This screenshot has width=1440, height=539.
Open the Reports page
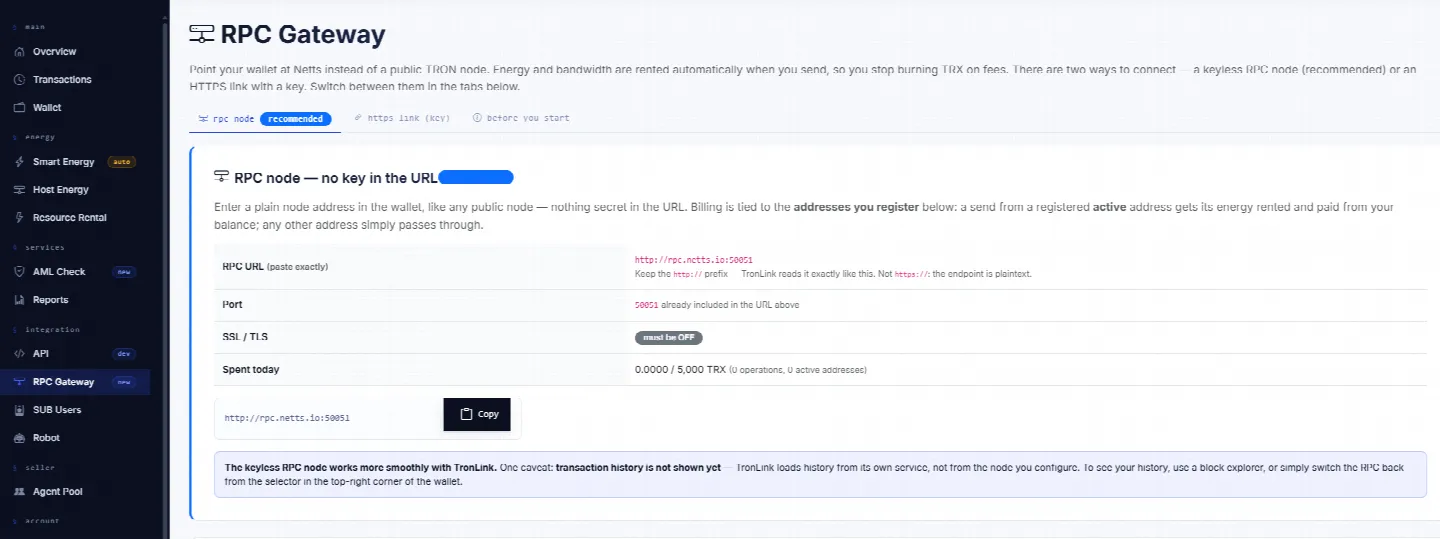coord(75,300)
